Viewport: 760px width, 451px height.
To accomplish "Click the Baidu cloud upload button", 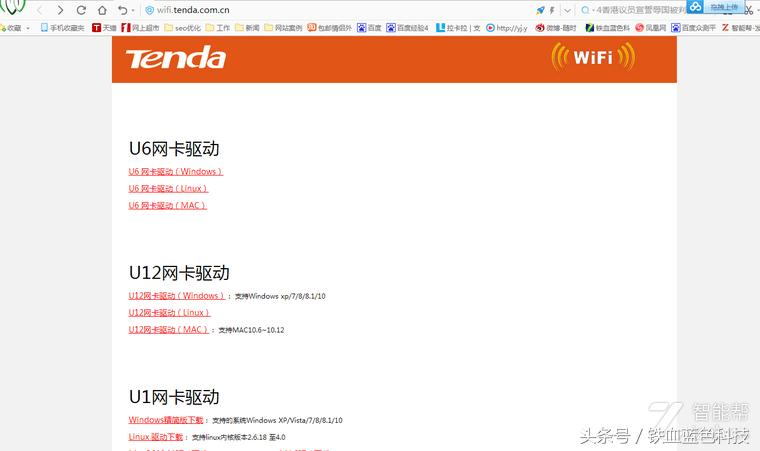I will pyautogui.click(x=715, y=7).
